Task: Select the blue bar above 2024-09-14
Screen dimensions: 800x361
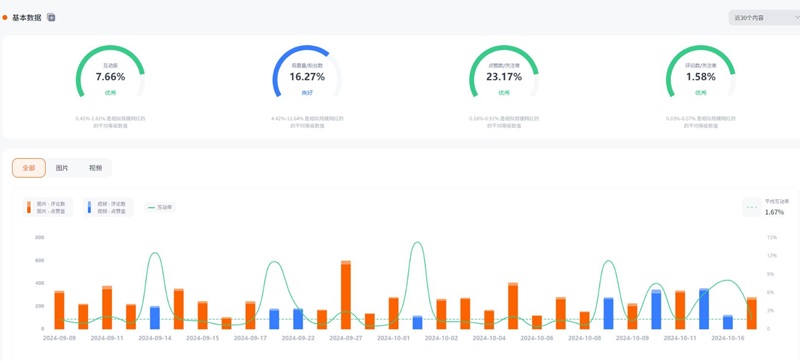Action: click(155, 318)
